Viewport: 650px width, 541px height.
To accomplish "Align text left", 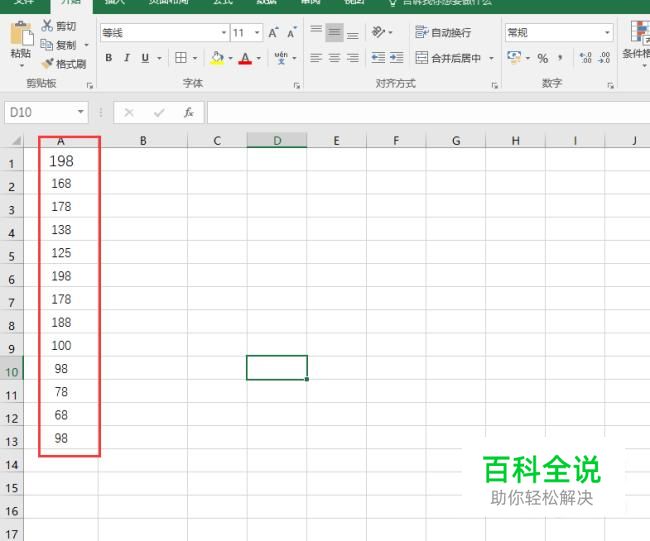I will 316,58.
